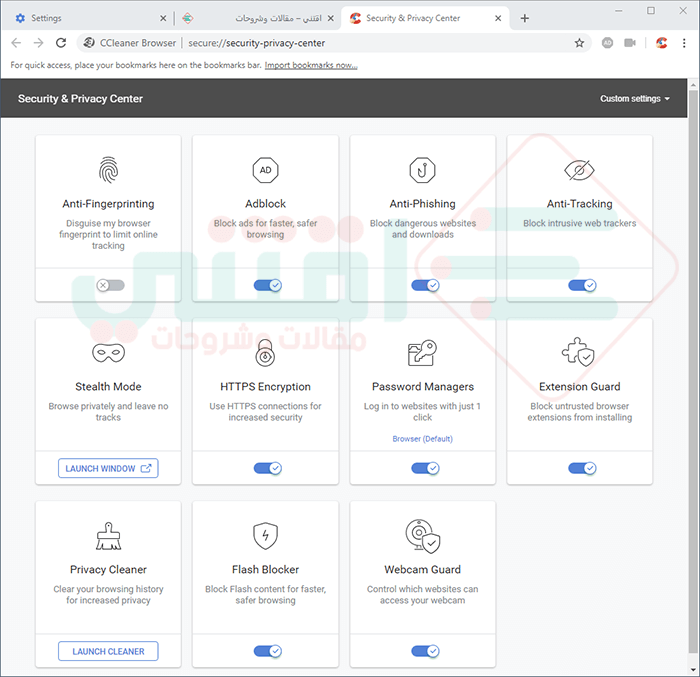The image size is (700, 677).
Task: Click the Anti-Fingerprinting card title
Action: 108,204
